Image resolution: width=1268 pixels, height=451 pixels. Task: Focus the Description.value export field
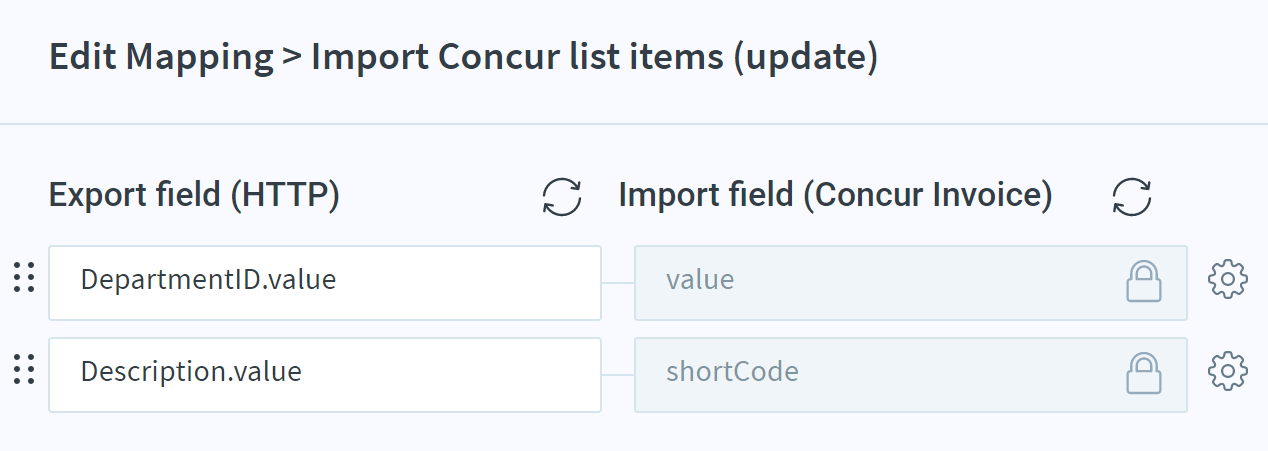click(325, 375)
